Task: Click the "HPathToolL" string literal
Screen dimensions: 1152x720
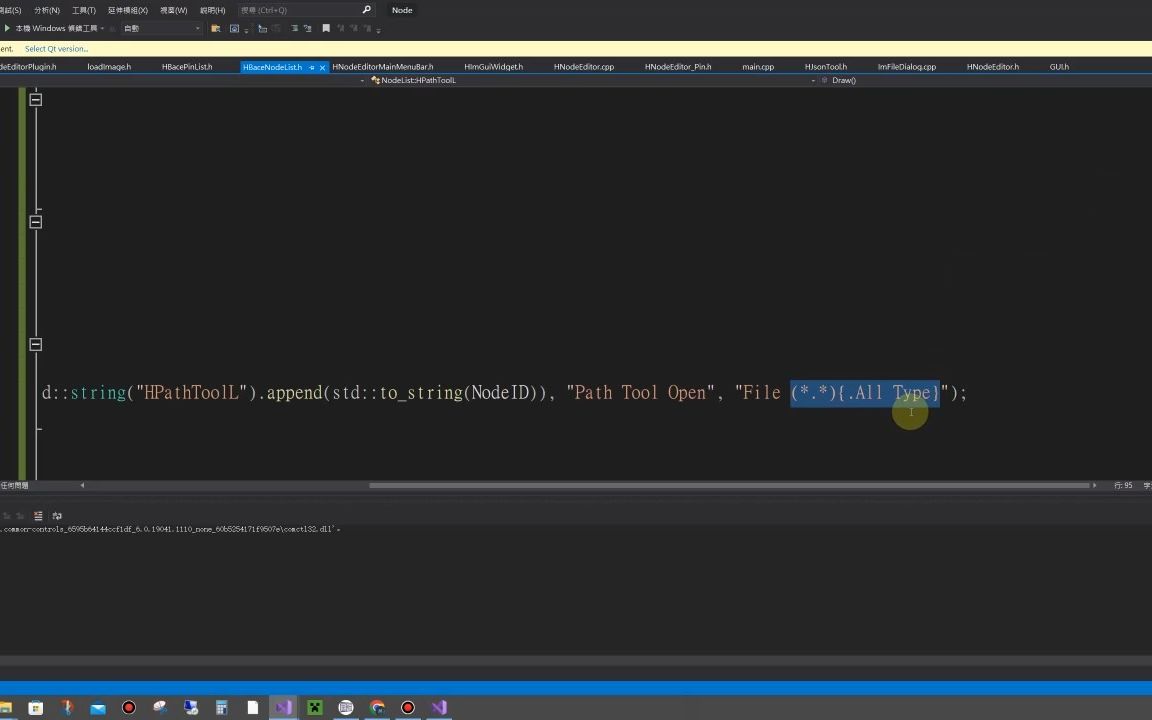Action: click(x=192, y=393)
